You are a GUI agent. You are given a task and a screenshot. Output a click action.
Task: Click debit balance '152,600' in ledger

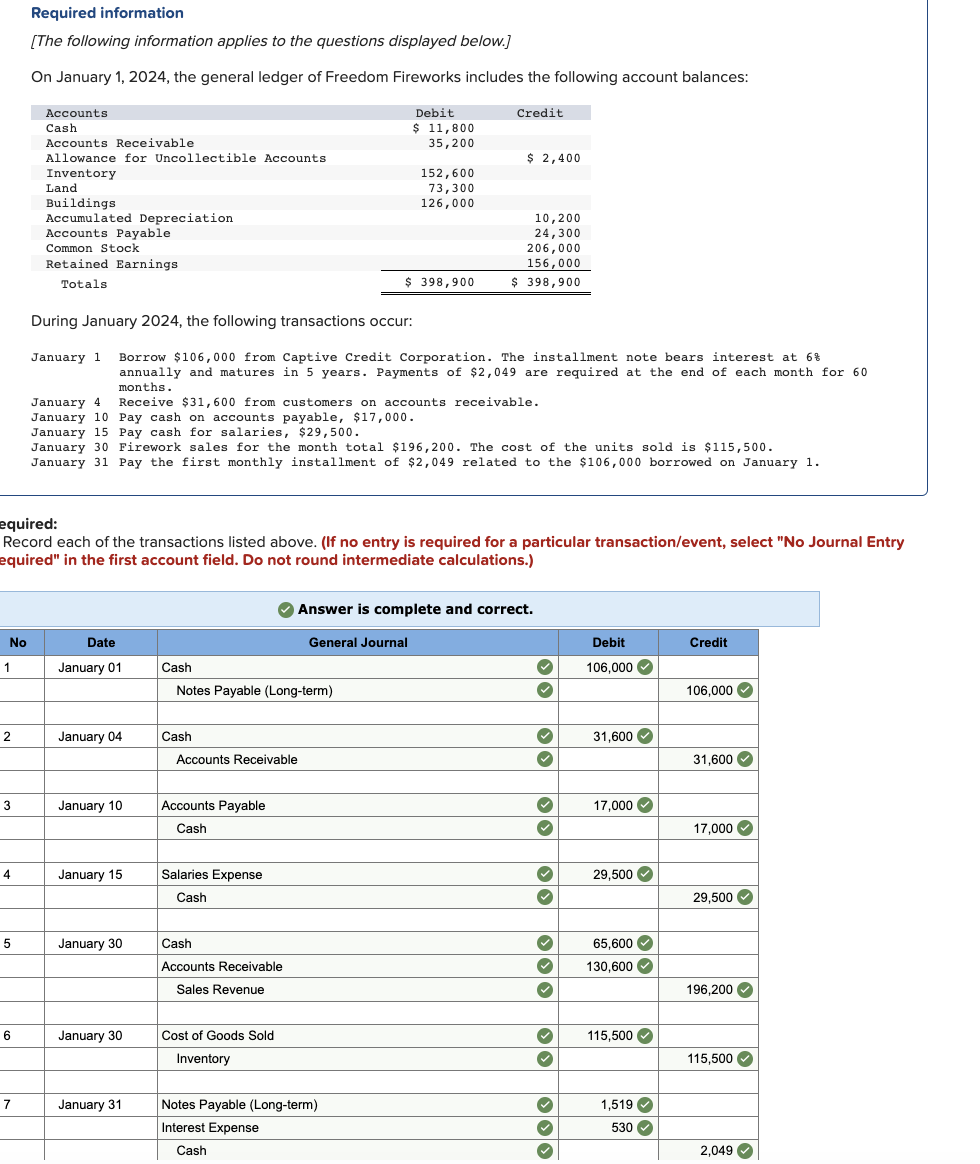point(448,173)
